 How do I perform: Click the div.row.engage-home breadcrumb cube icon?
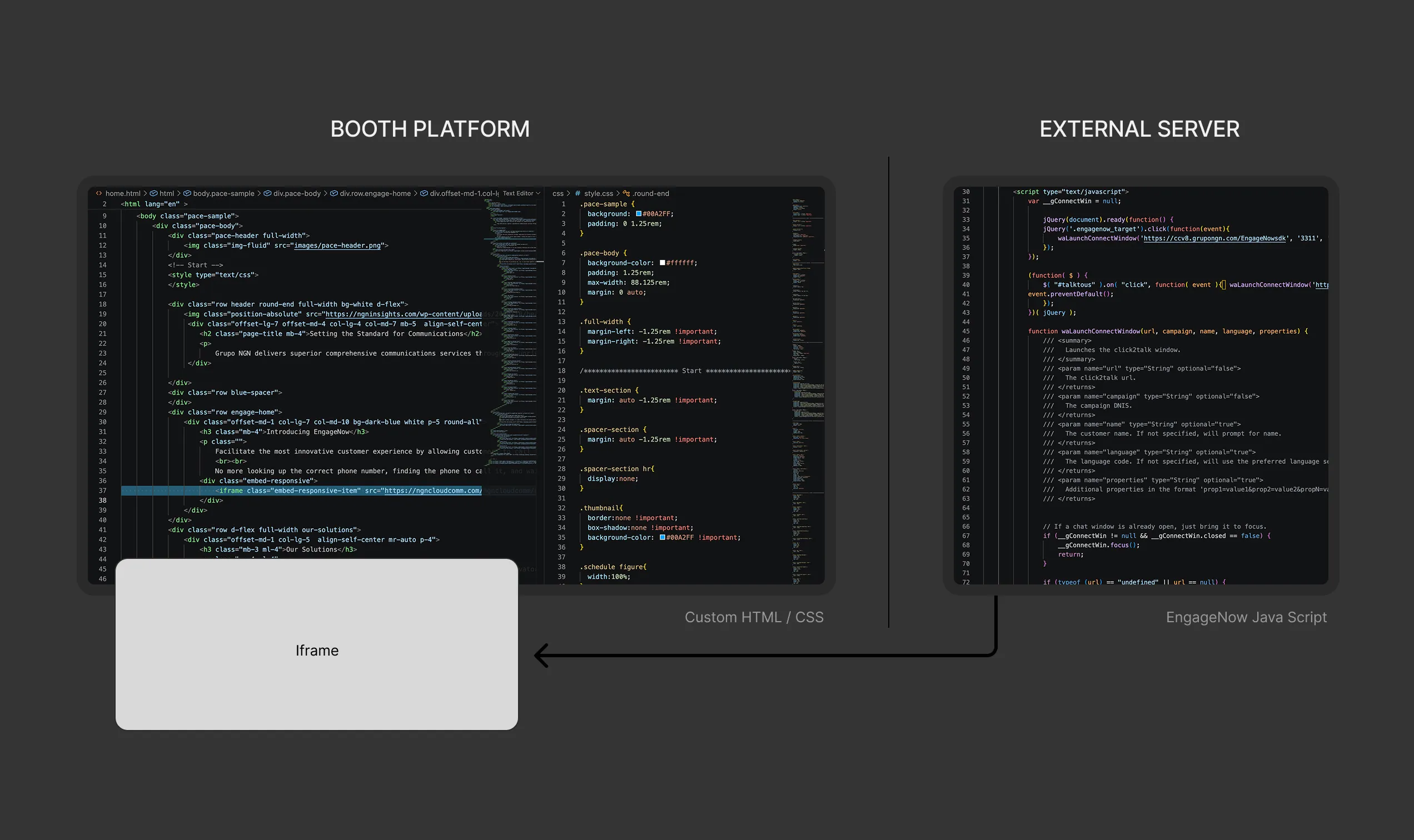pyautogui.click(x=334, y=193)
